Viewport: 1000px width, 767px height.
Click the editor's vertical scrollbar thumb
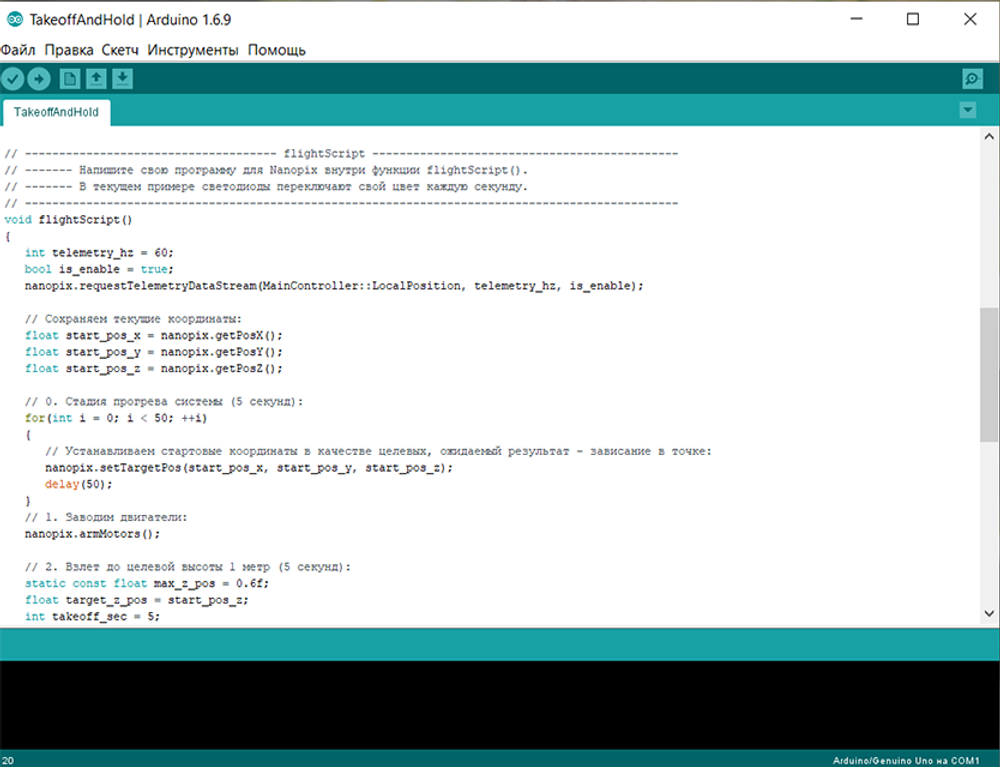click(989, 373)
